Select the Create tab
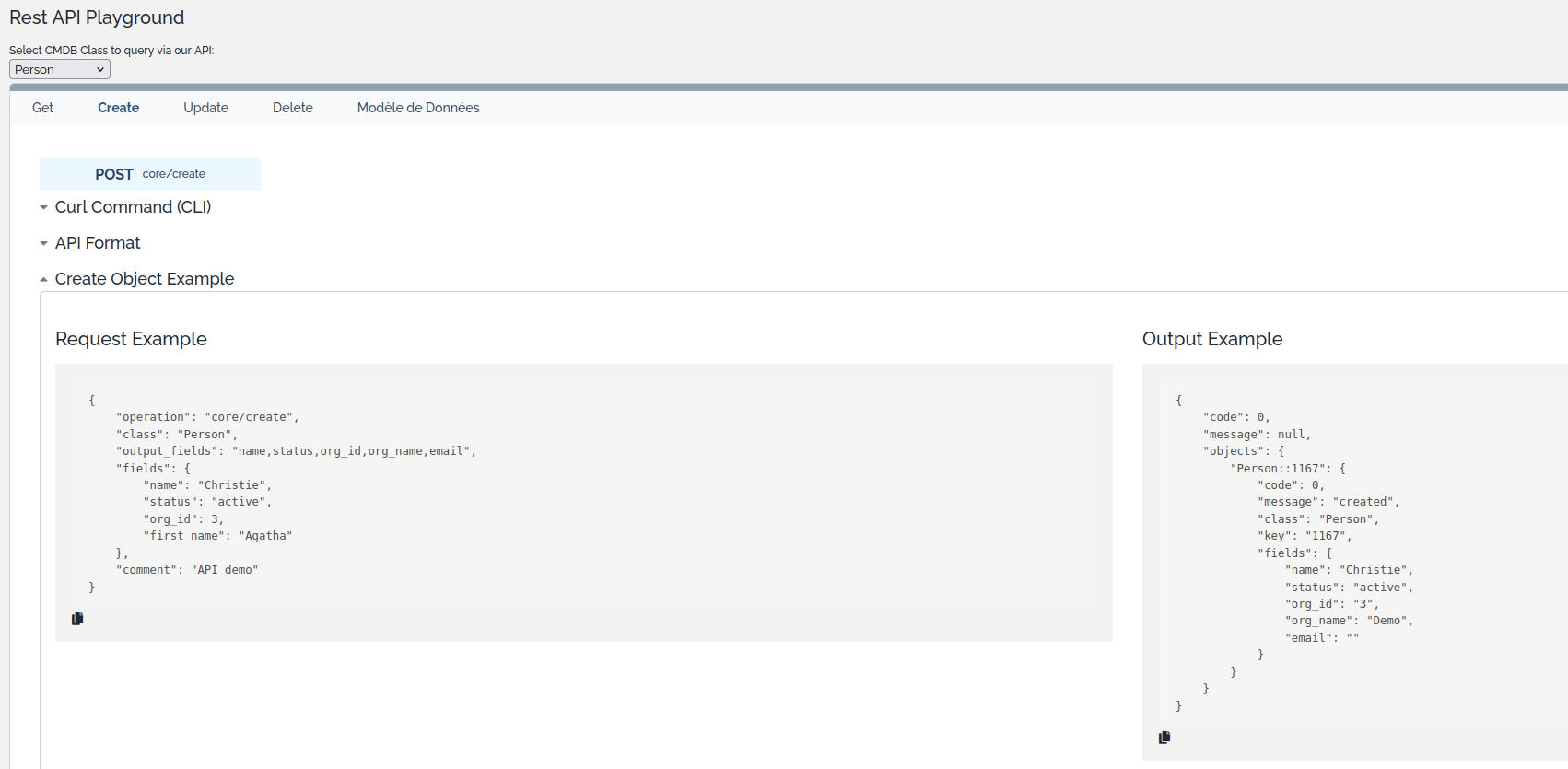Image resolution: width=1568 pixels, height=769 pixels. pyautogui.click(x=118, y=108)
